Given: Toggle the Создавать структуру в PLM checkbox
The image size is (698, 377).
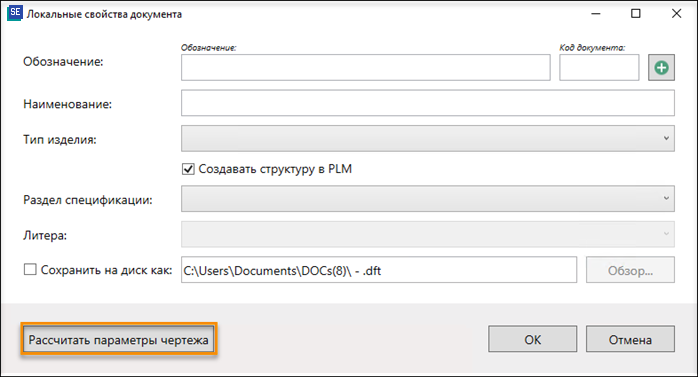Looking at the screenshot, I should (188, 169).
